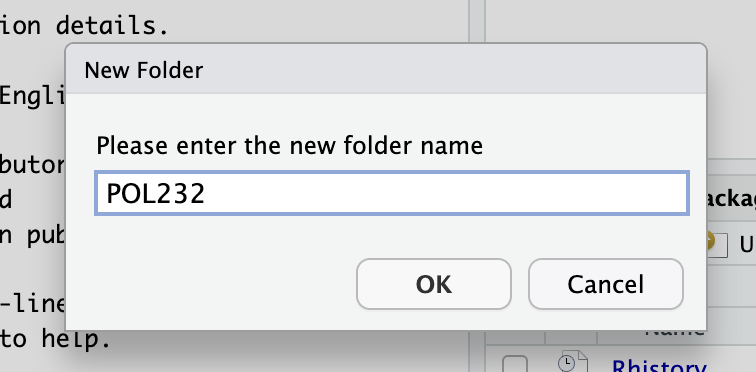Image resolution: width=756 pixels, height=372 pixels.
Task: Click the Update button labeled U
Action: coord(747,245)
